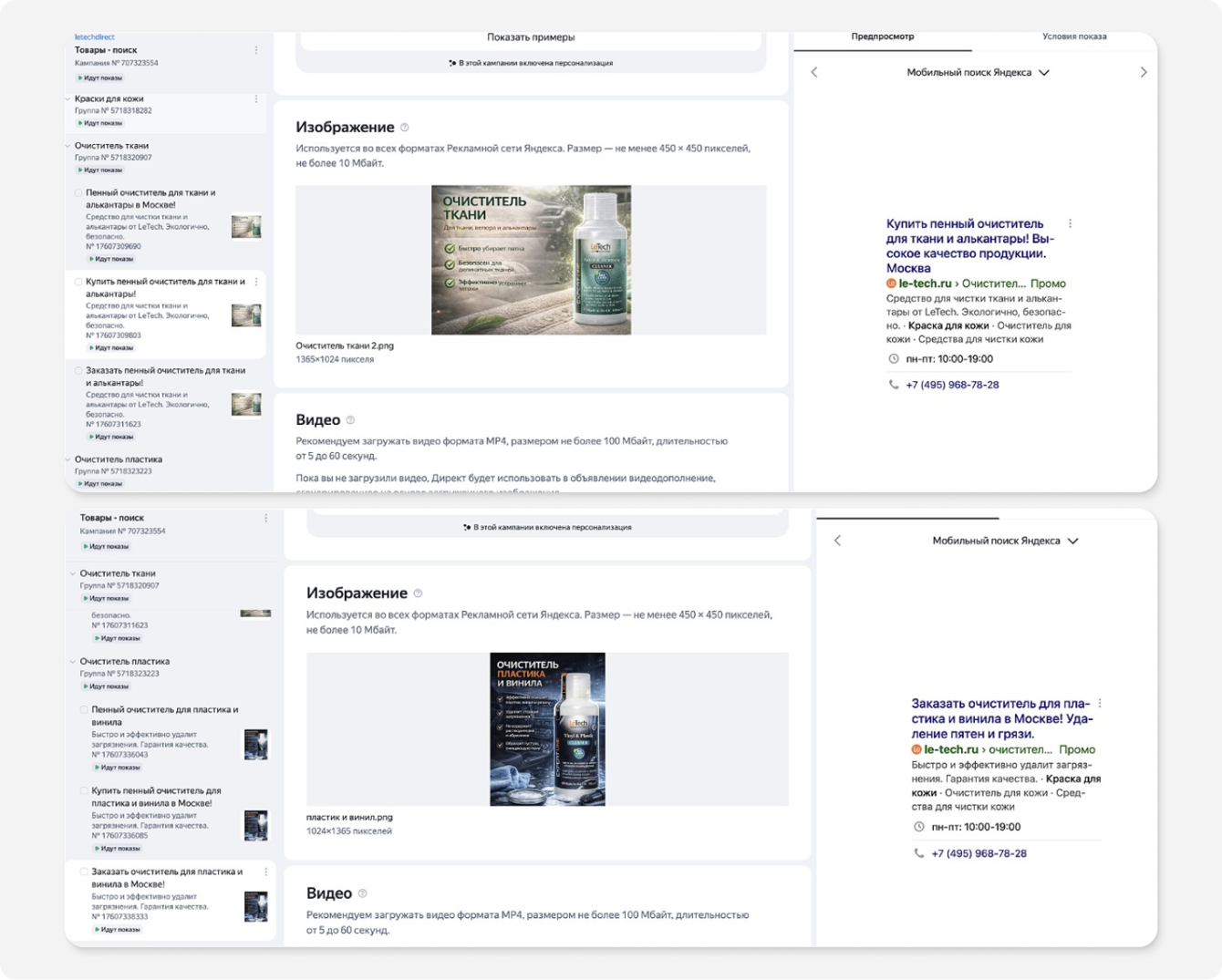Switch to the Условия показа tab
The height and width of the screenshot is (980, 1222).
click(x=1074, y=36)
